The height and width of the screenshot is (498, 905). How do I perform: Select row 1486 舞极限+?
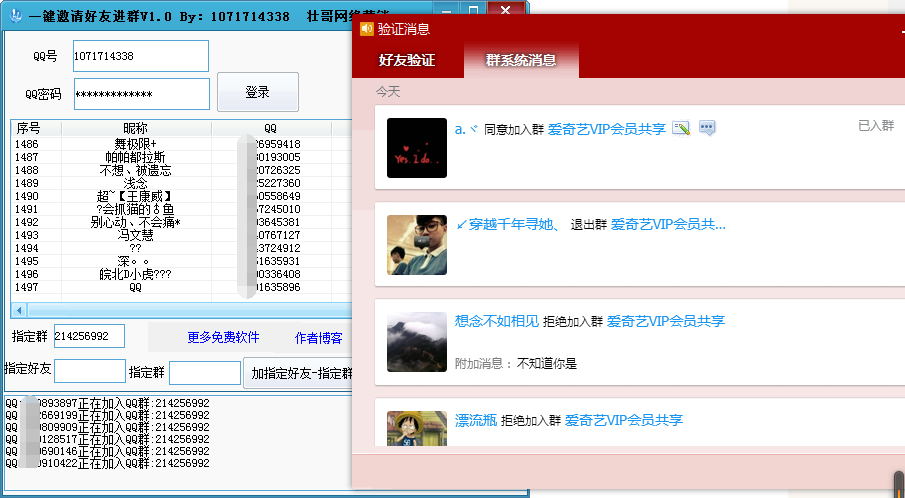point(181,144)
